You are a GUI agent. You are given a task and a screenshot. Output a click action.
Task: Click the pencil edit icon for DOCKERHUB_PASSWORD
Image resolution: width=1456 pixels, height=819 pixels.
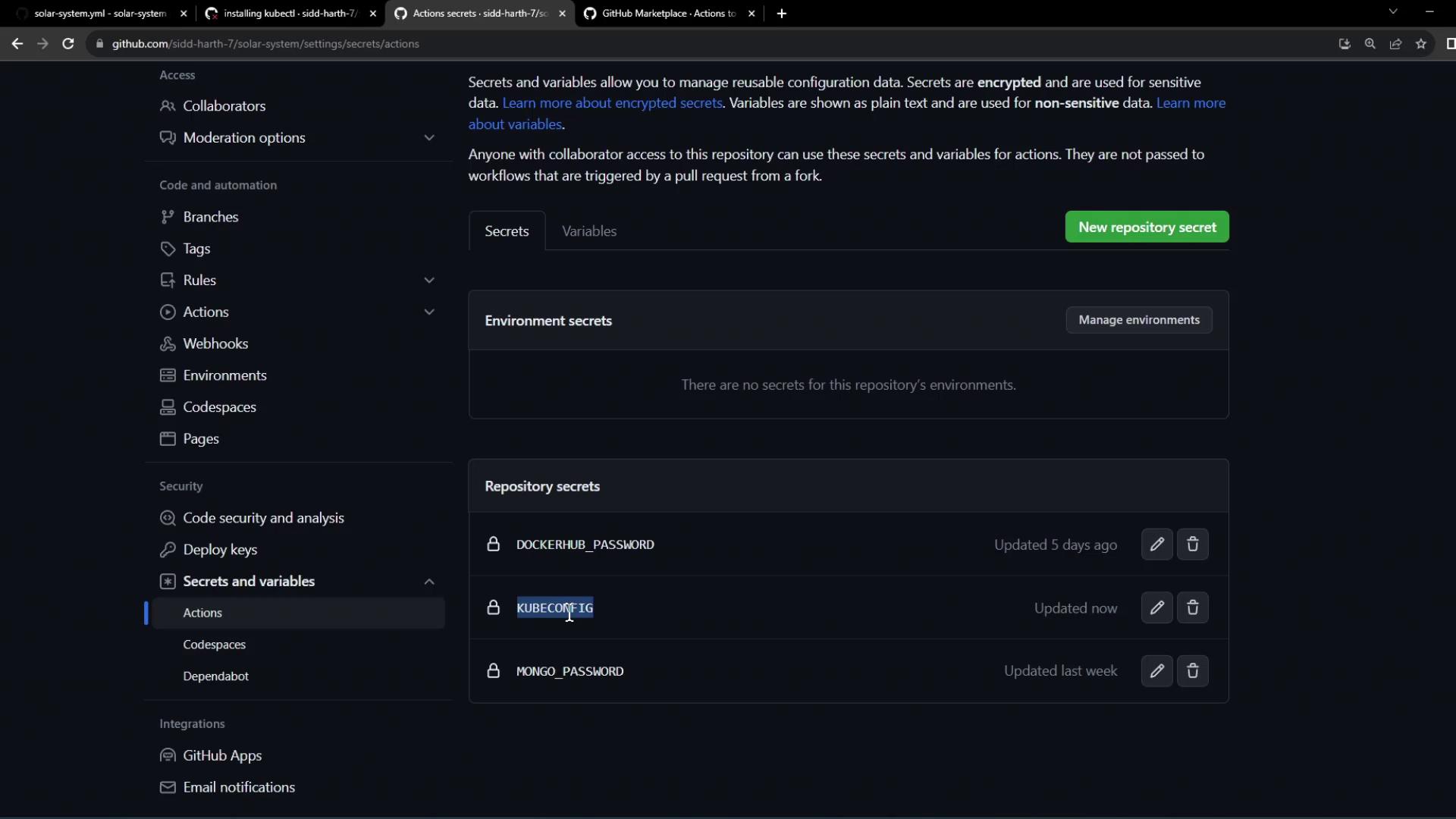pyautogui.click(x=1156, y=544)
